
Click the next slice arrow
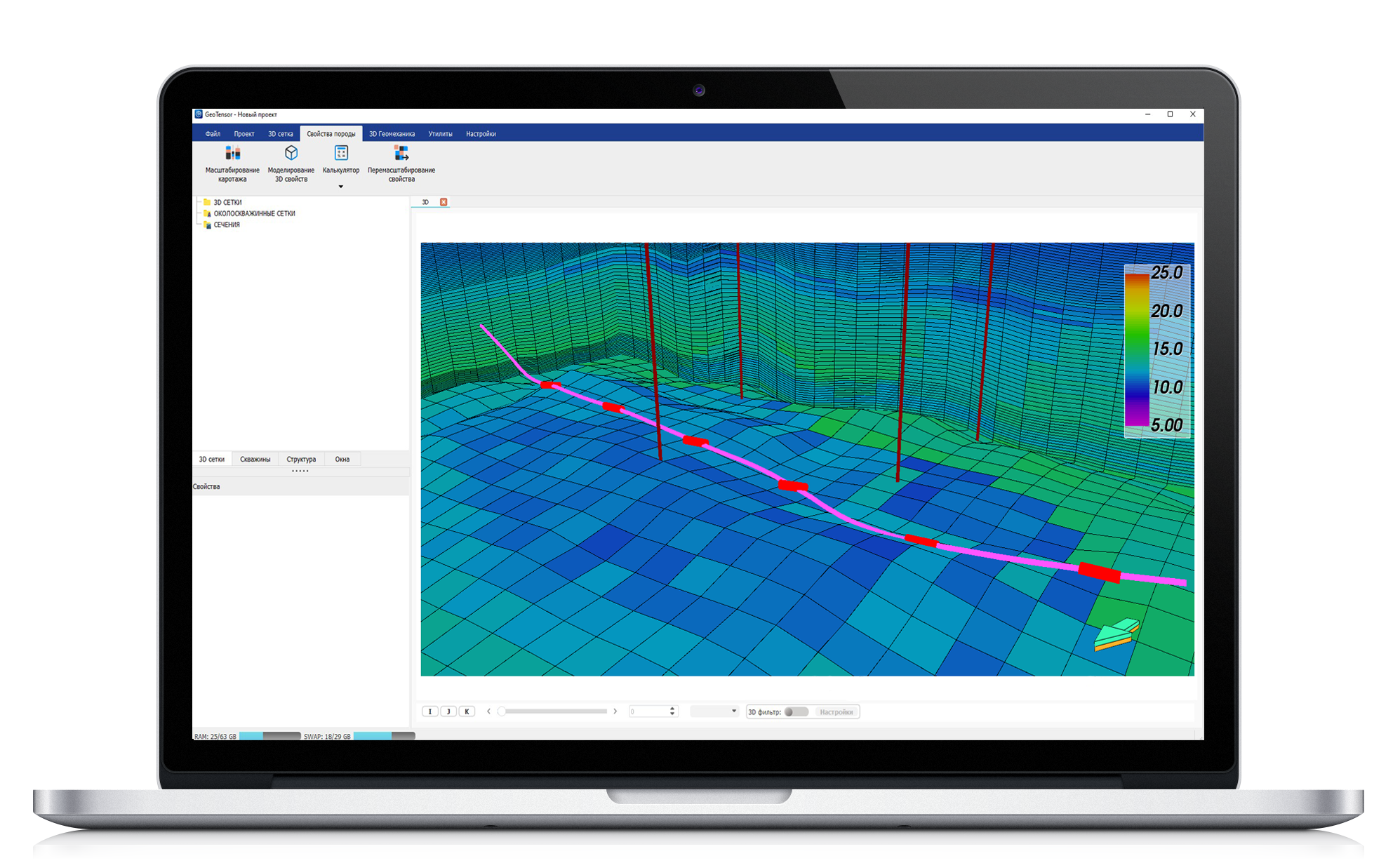coord(615,711)
